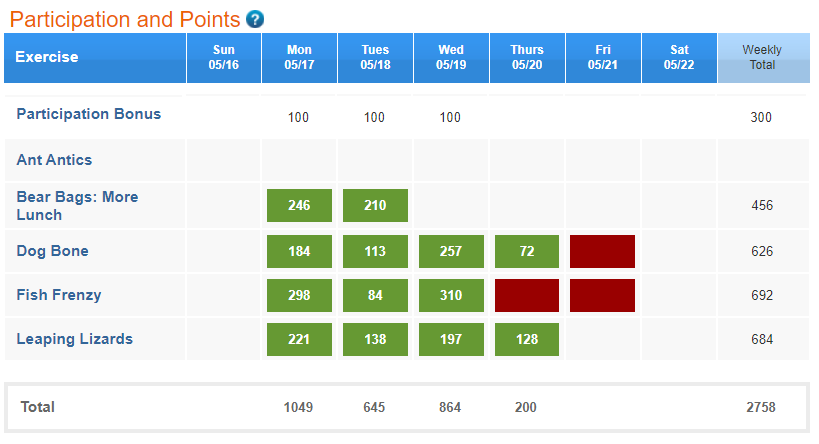Click the 246 score for Bear Bags
The width and height of the screenshot is (819, 444).
[299, 206]
